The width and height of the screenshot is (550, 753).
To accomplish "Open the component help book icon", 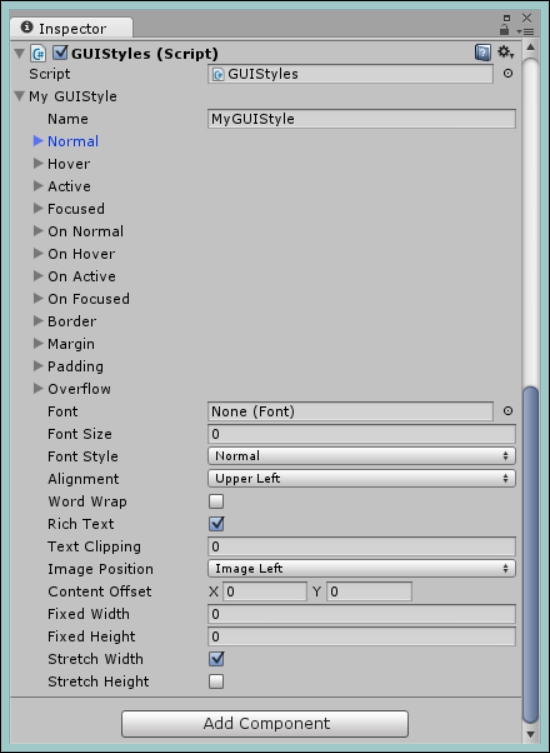I will (483, 52).
